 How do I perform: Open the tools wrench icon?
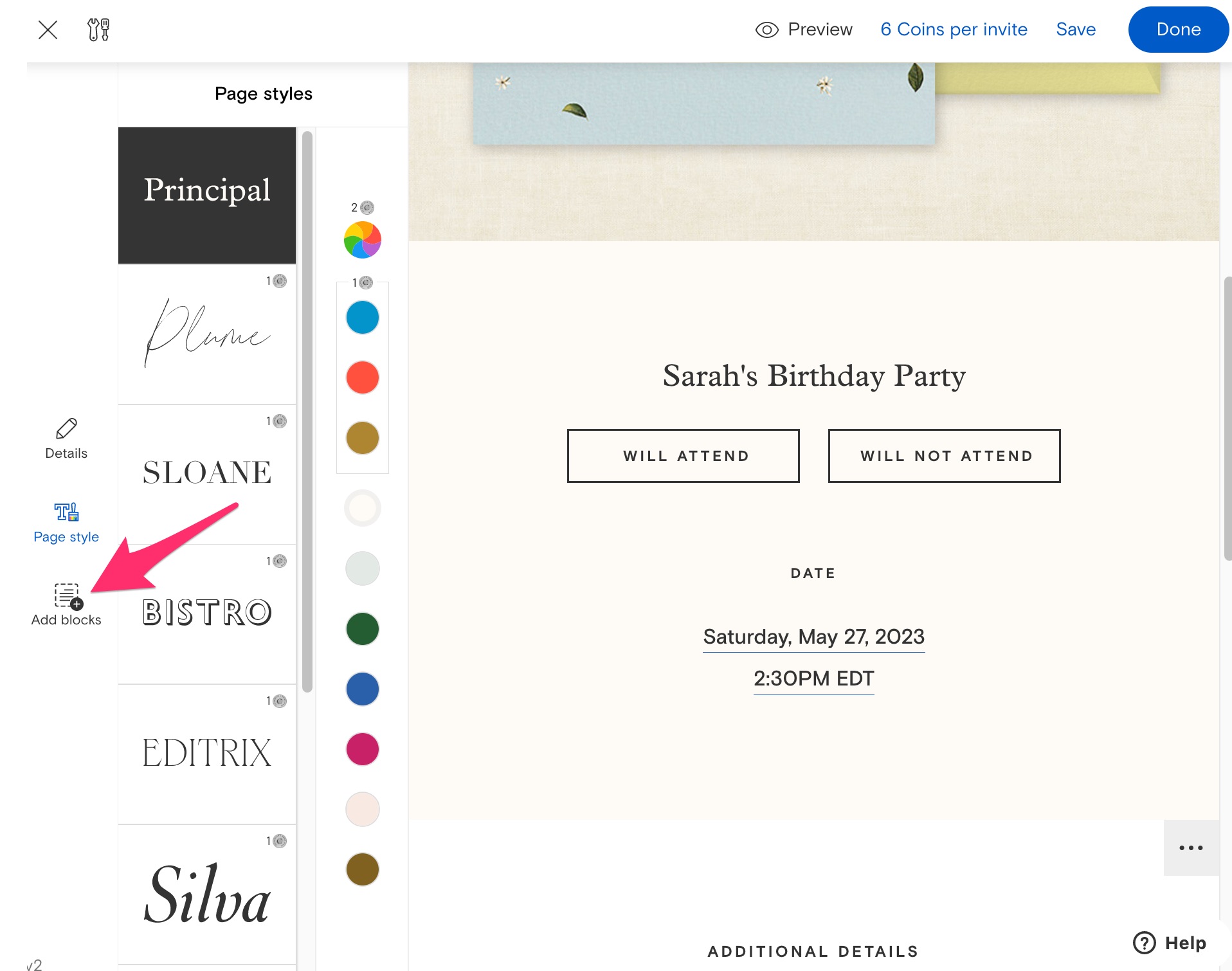(98, 30)
